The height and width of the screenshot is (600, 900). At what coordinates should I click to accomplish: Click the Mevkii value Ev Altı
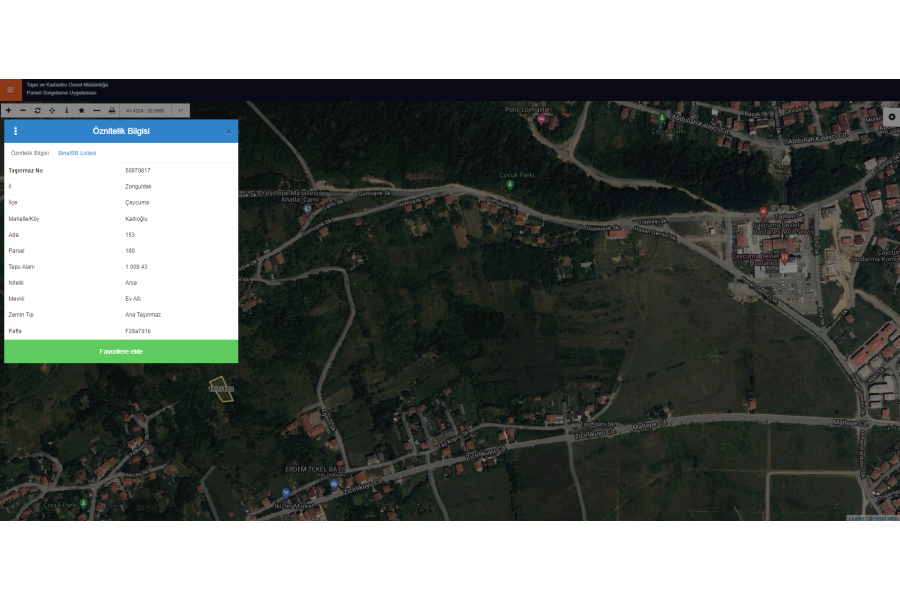[x=133, y=299]
